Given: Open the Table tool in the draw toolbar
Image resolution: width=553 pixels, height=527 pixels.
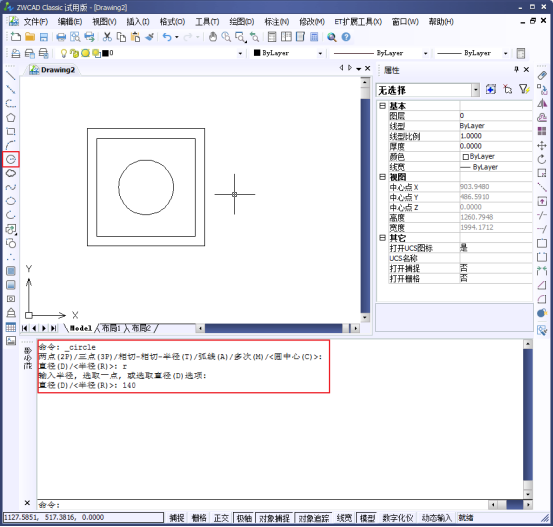Looking at the screenshot, I should coord(11,327).
